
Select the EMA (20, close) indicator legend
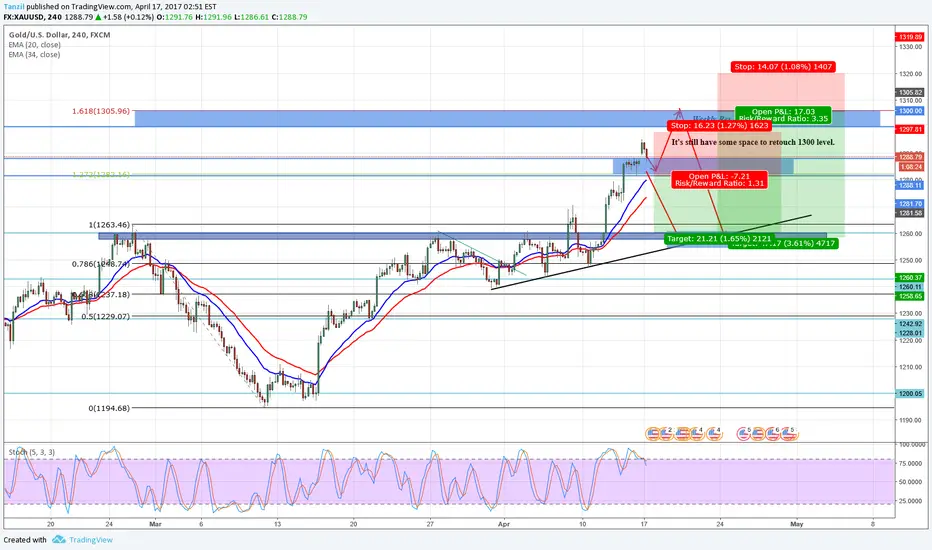34,45
